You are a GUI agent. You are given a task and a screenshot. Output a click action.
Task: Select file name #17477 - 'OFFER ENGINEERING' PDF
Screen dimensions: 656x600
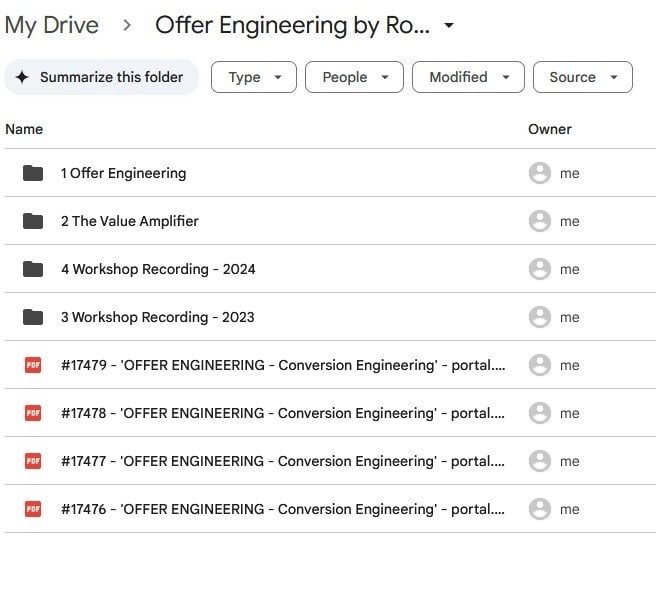(283, 461)
